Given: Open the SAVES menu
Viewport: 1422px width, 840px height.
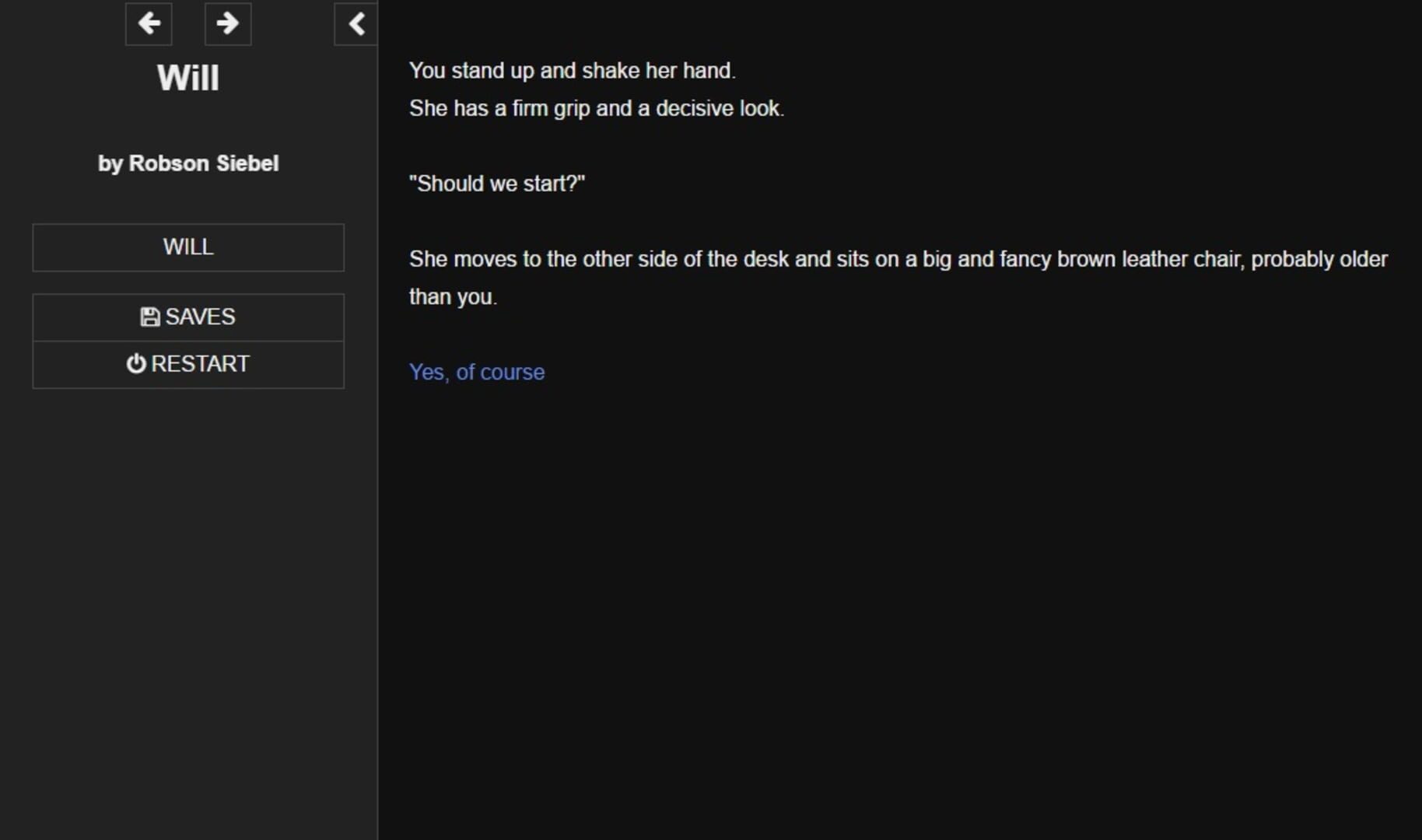Looking at the screenshot, I should (187, 317).
